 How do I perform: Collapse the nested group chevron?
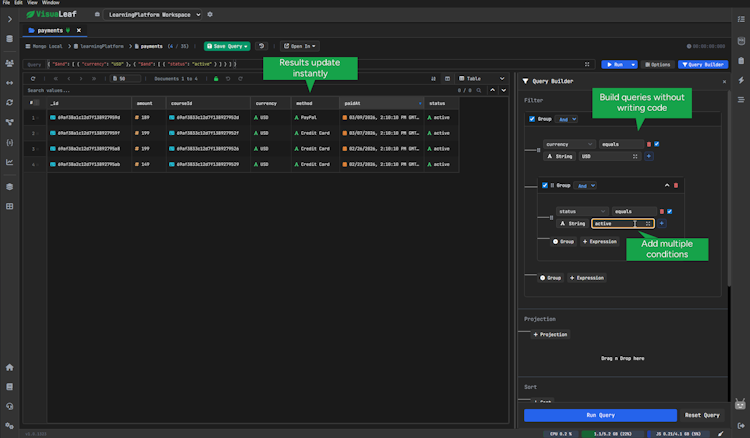pyautogui.click(x=667, y=186)
